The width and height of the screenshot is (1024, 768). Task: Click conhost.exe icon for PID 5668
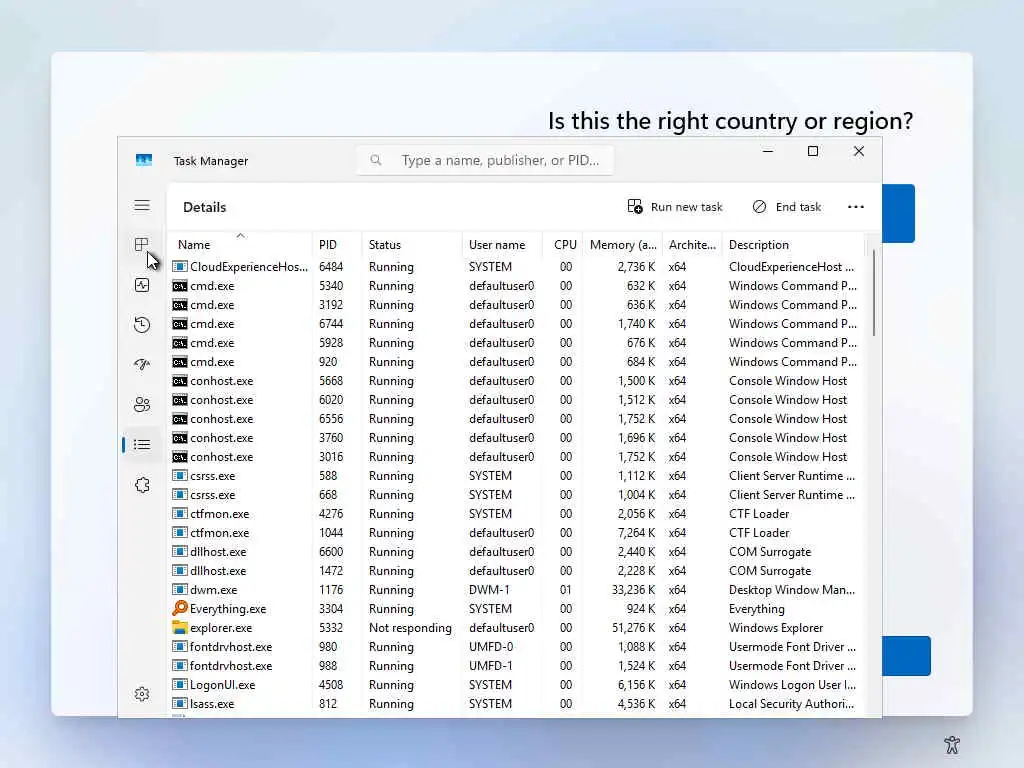180,381
